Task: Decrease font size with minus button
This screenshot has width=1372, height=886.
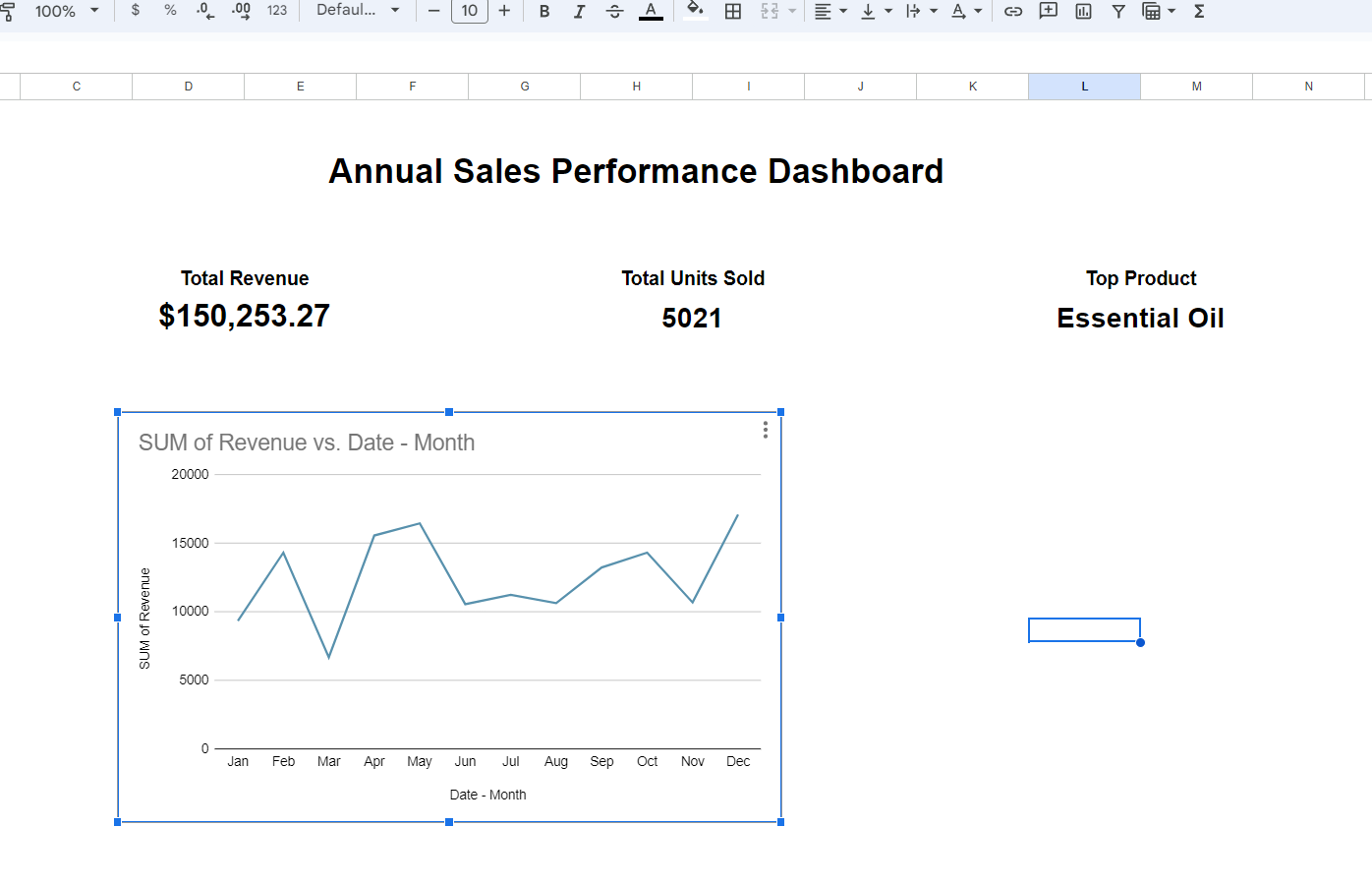Action: pyautogui.click(x=433, y=11)
